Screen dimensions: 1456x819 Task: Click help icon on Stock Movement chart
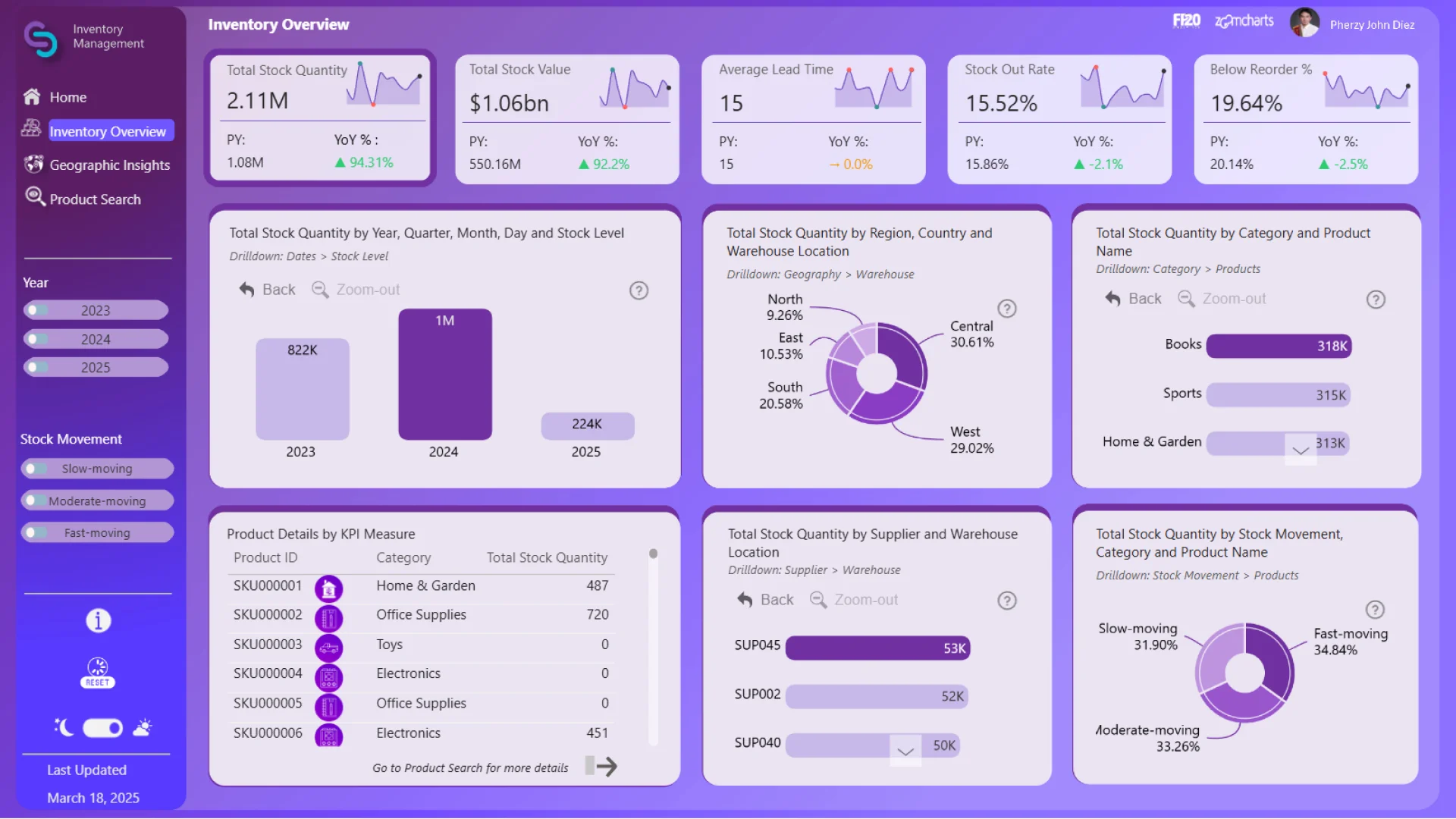[x=1375, y=610]
